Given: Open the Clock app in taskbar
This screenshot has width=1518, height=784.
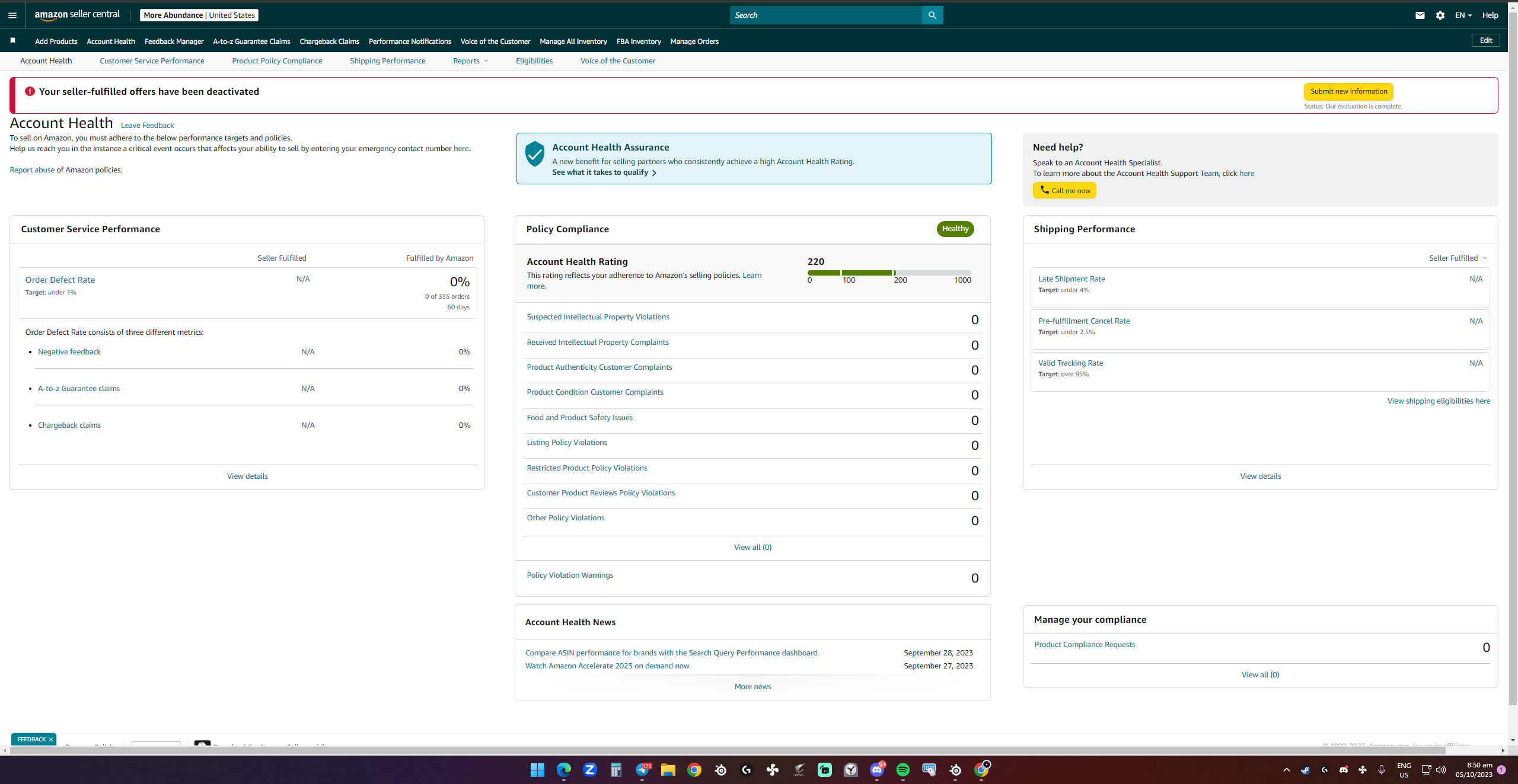Looking at the screenshot, I should [x=851, y=770].
